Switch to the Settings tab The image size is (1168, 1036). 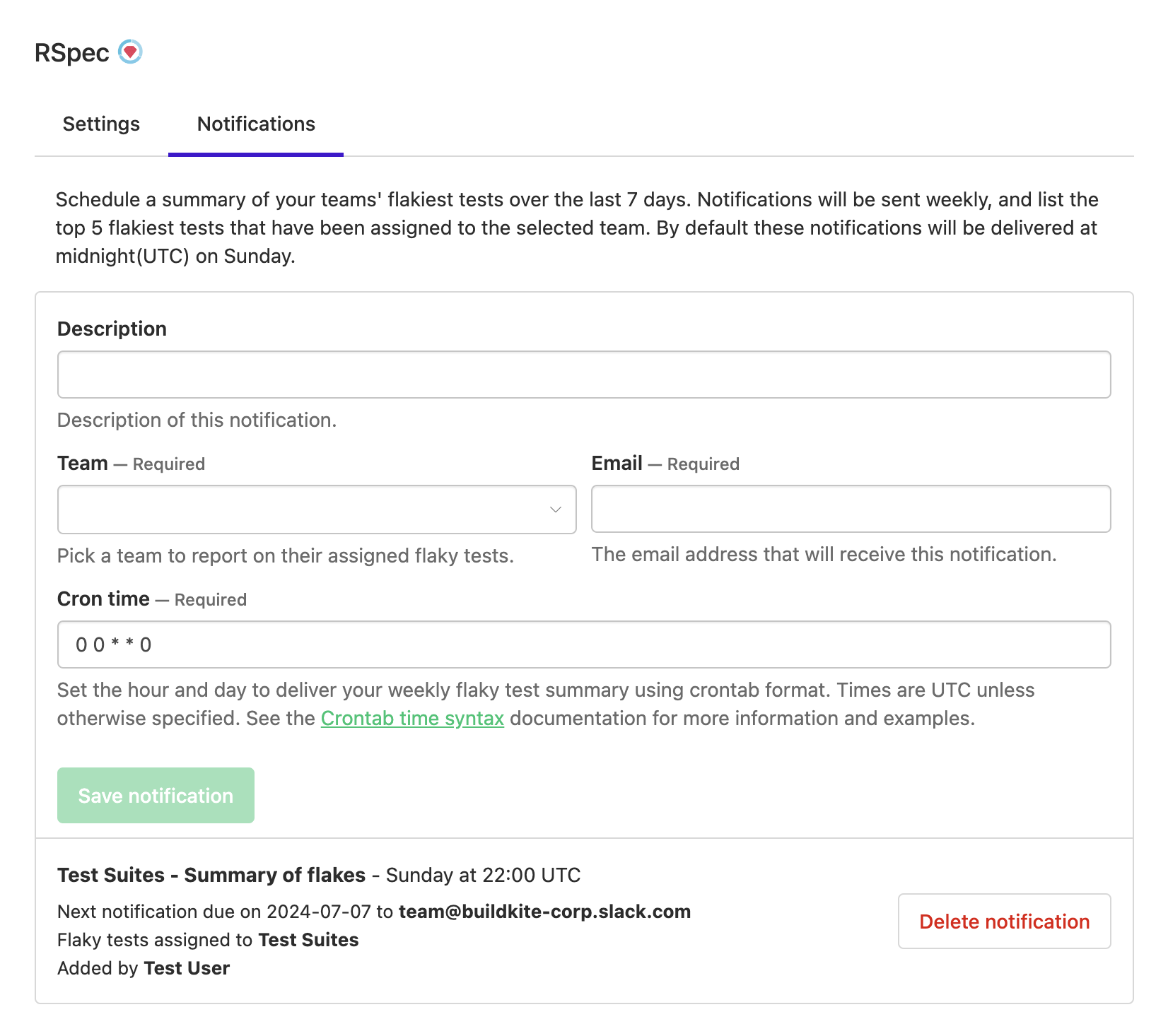click(x=100, y=124)
